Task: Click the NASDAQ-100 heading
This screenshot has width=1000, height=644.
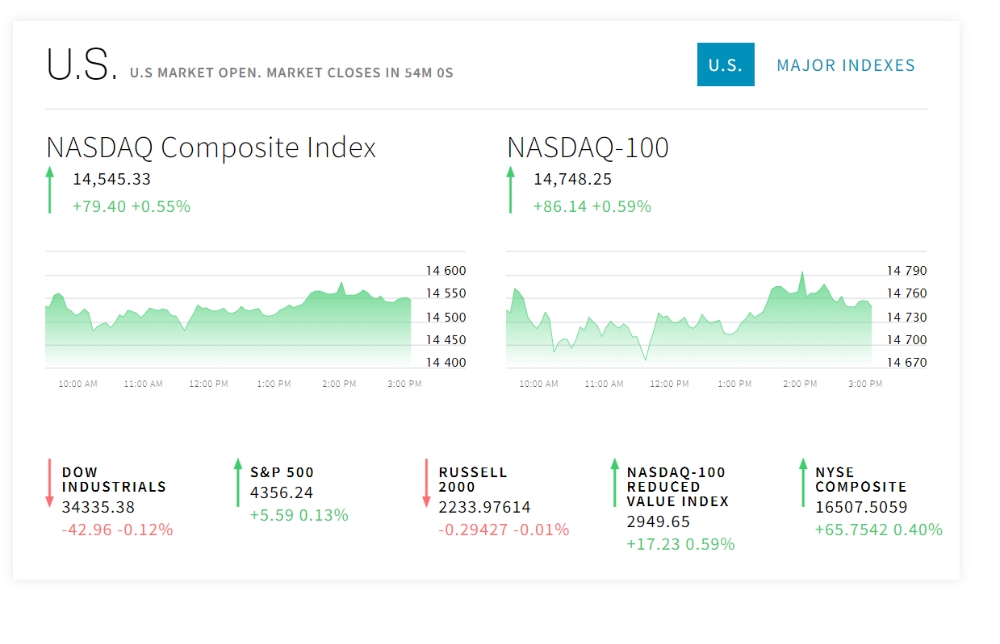Action: [587, 147]
